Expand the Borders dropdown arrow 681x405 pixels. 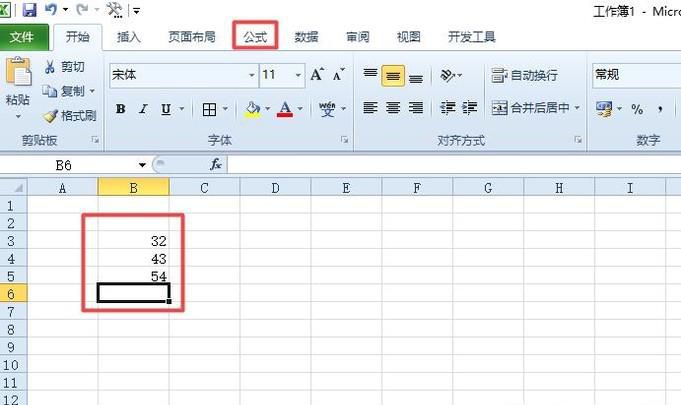pyautogui.click(x=225, y=109)
